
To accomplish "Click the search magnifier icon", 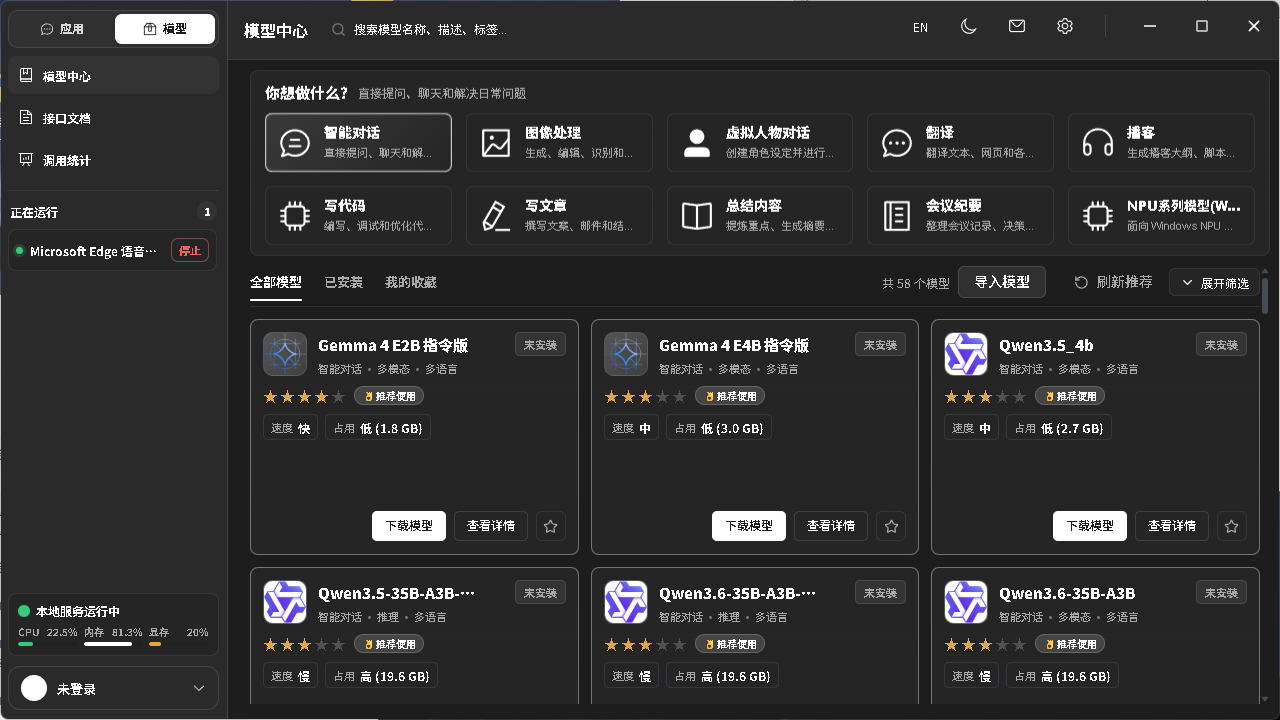I will tap(339, 30).
